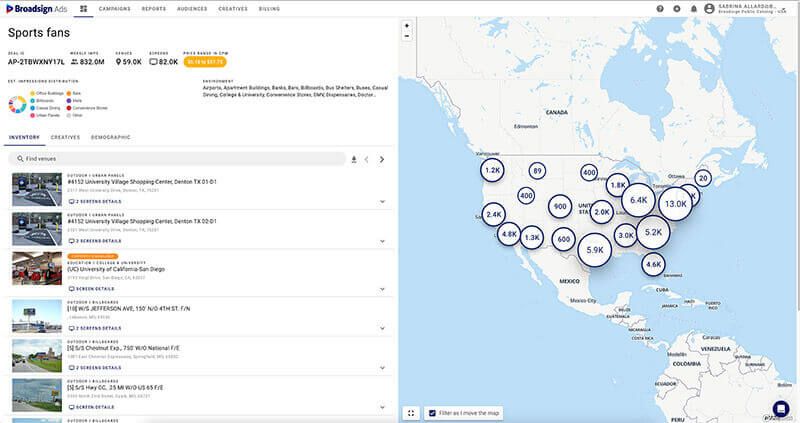Switch to the Inventory tab
Image resolution: width=800 pixels, height=423 pixels.
click(x=24, y=137)
